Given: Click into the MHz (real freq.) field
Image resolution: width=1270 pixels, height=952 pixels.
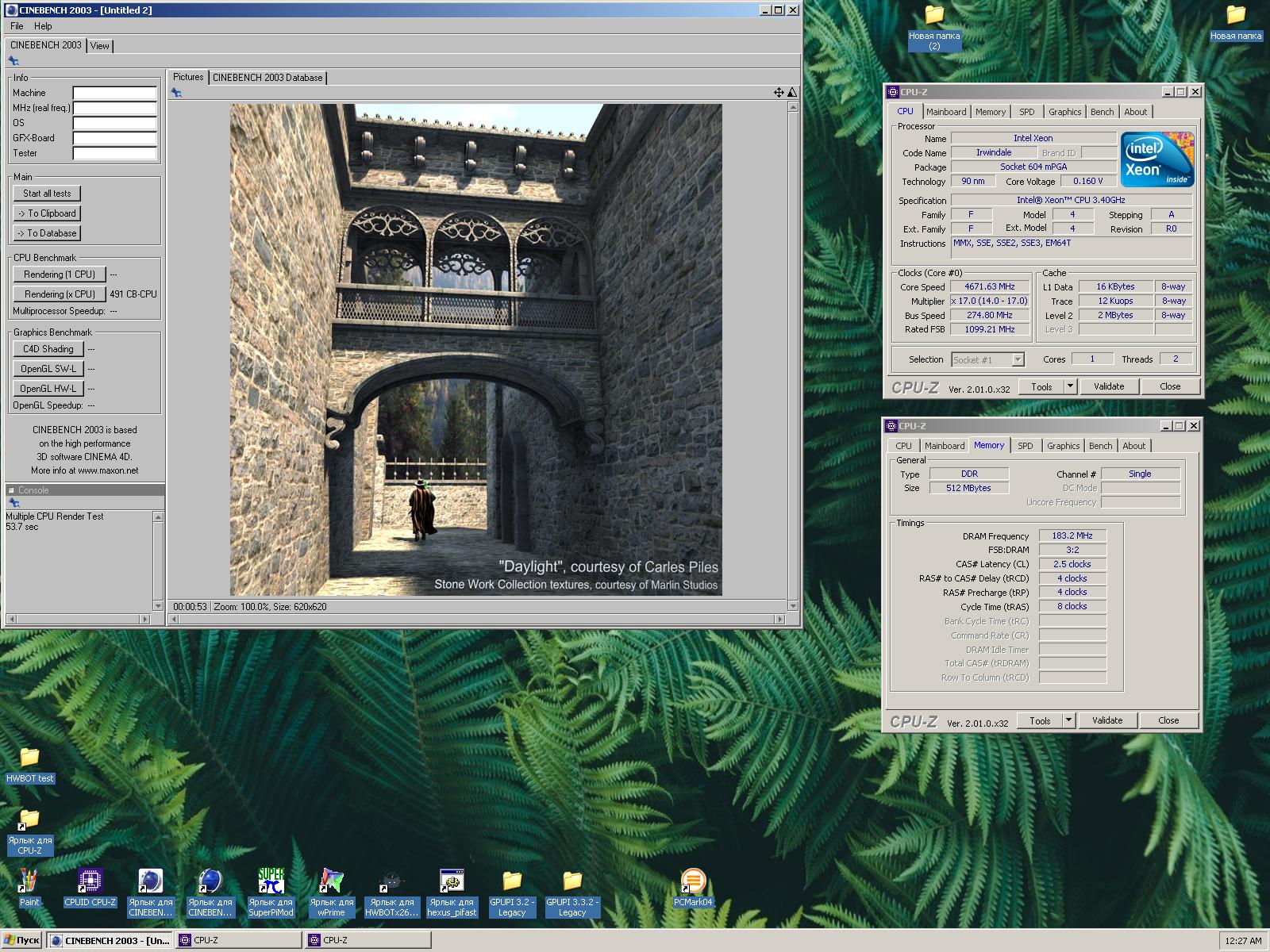Looking at the screenshot, I should (x=115, y=108).
